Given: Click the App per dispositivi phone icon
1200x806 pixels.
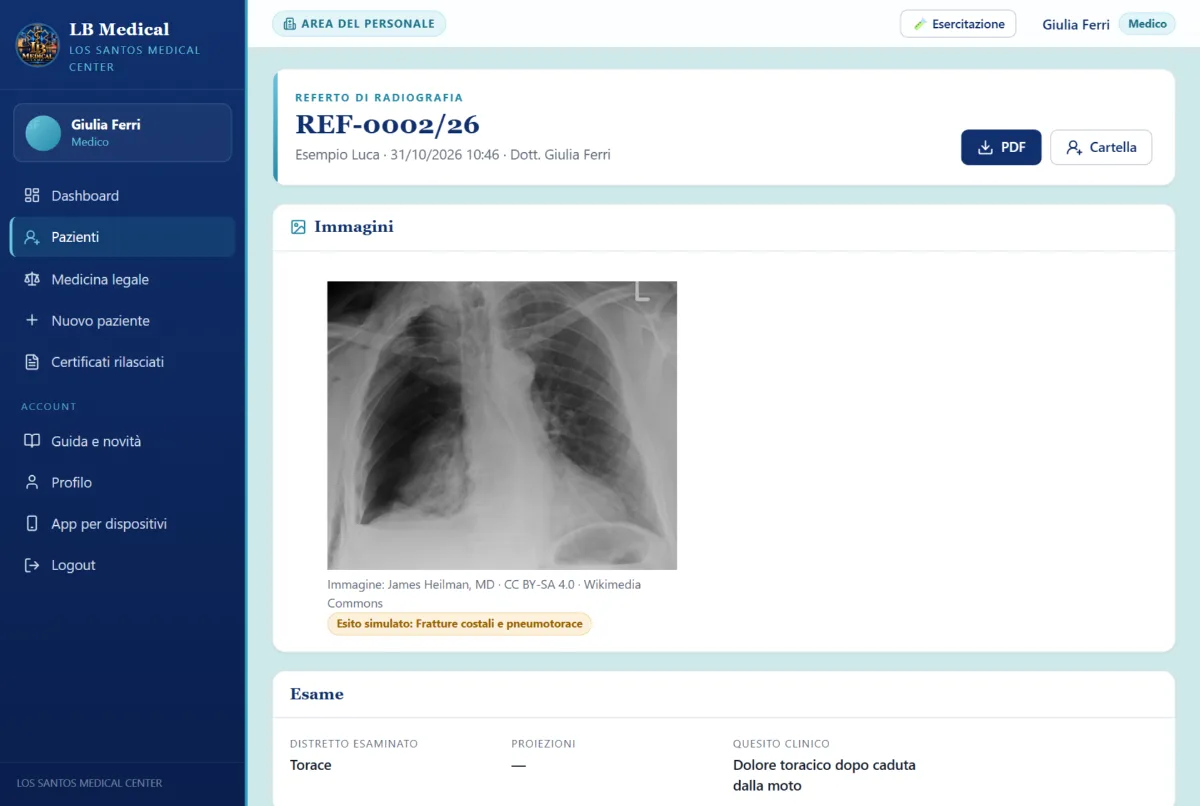Looking at the screenshot, I should (32, 524).
